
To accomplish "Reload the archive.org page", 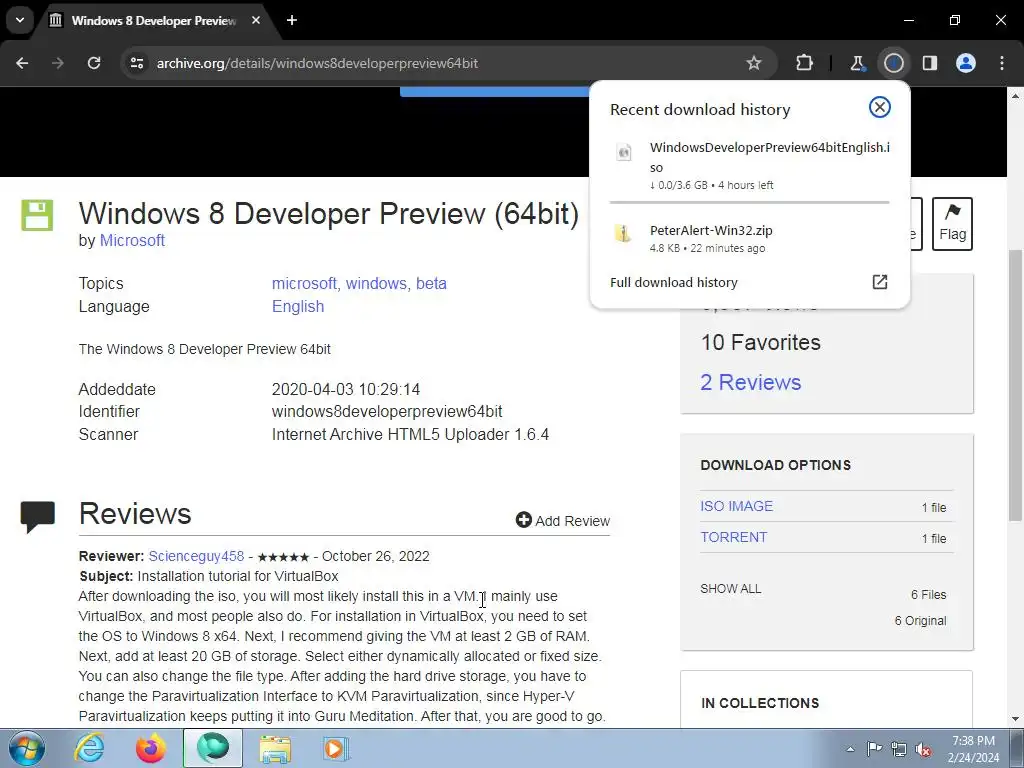I will pos(94,63).
